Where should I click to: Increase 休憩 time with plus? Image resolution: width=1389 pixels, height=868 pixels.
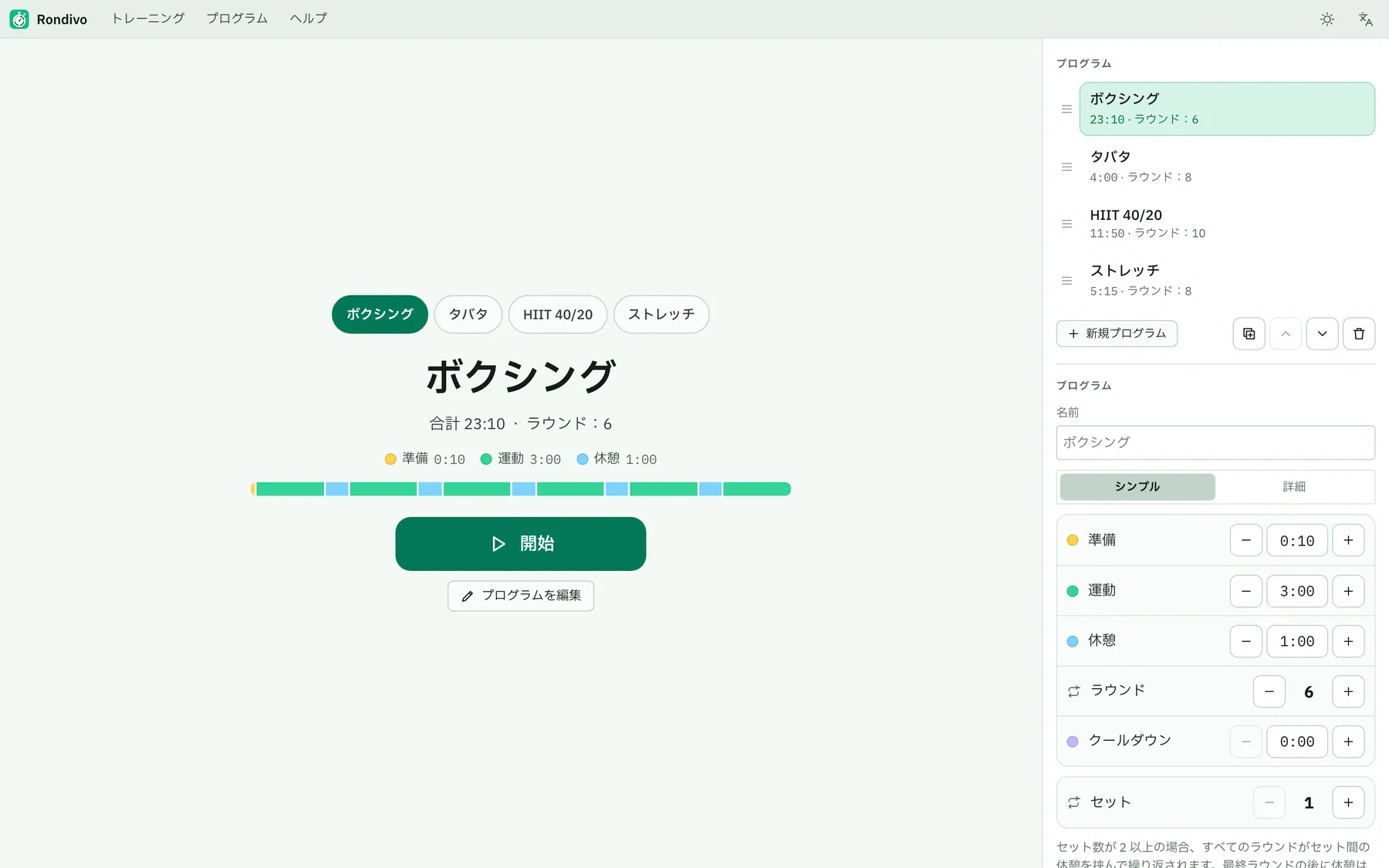click(1348, 641)
